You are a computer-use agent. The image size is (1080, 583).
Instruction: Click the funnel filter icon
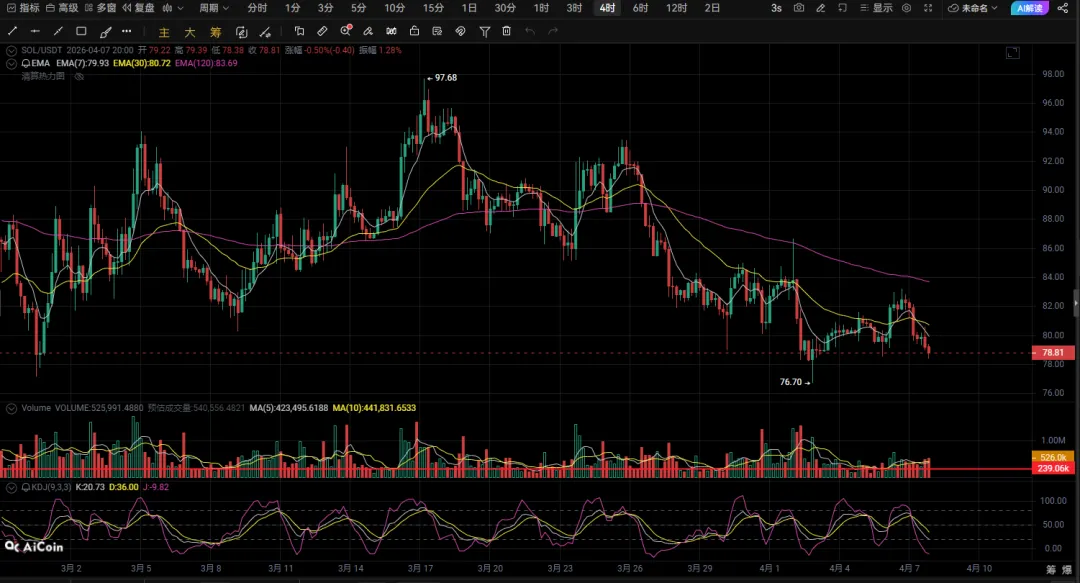(485, 32)
